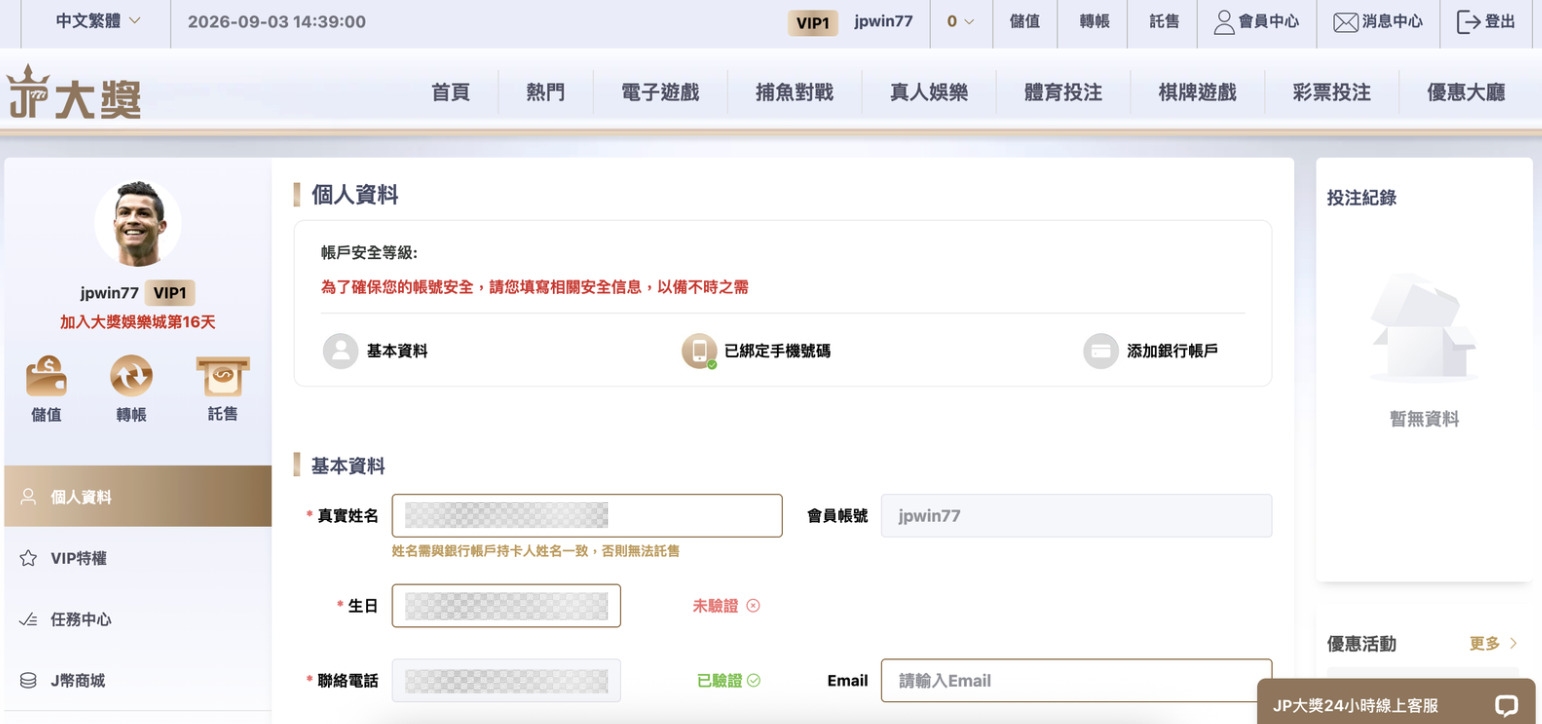
Task: Open 會員中心 in the top bar
Action: coord(1256,22)
